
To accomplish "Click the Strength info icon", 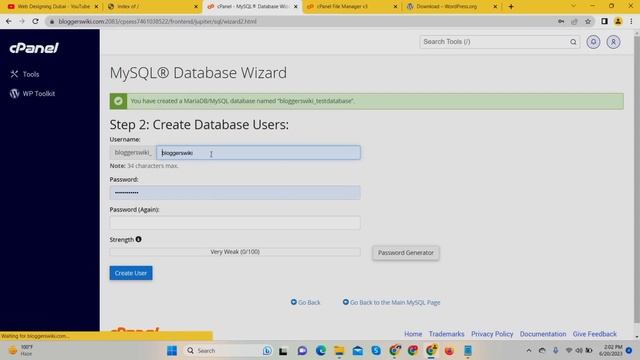I will click(x=138, y=239).
